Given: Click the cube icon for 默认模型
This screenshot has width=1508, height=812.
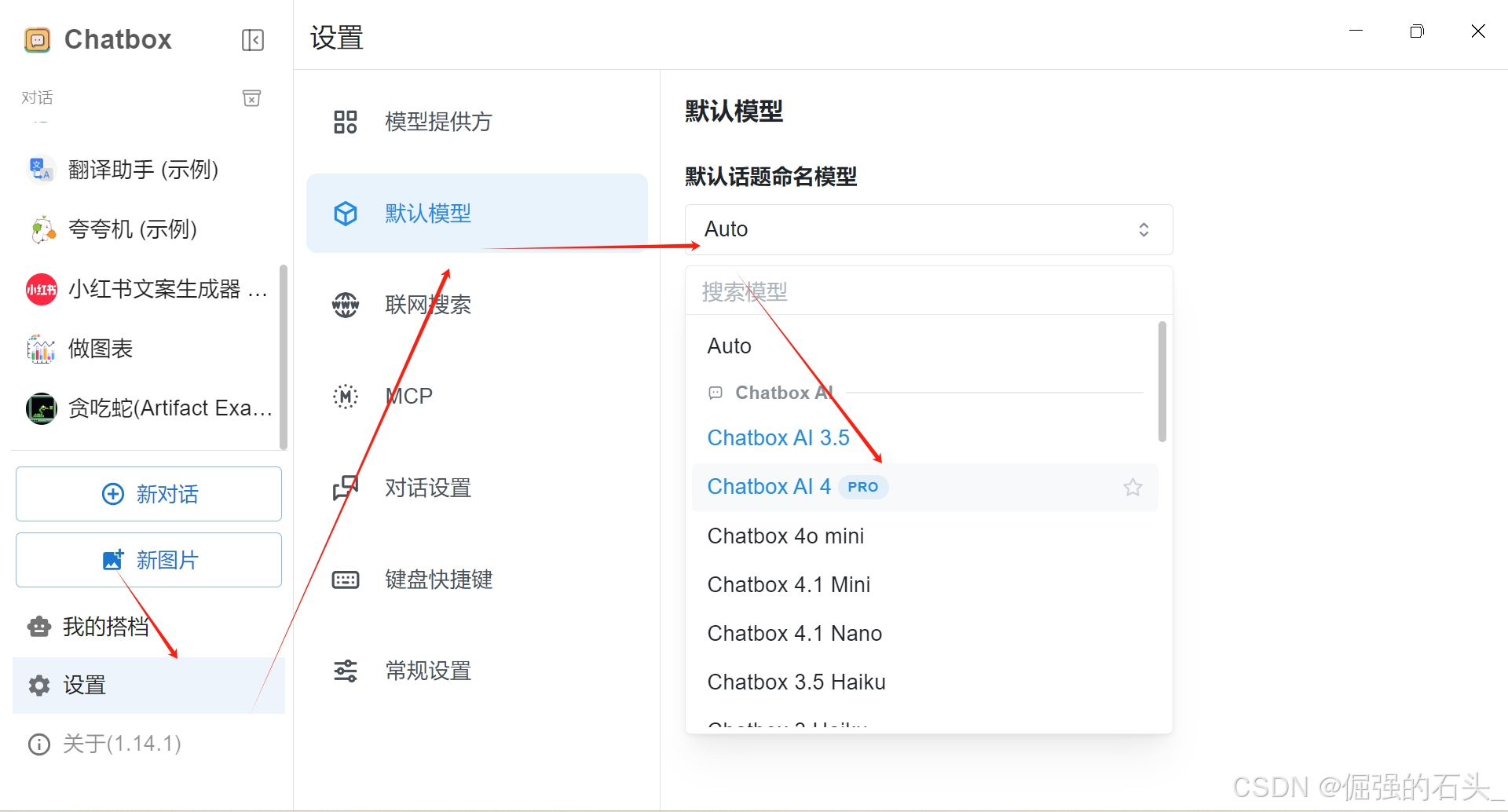Looking at the screenshot, I should tap(346, 214).
